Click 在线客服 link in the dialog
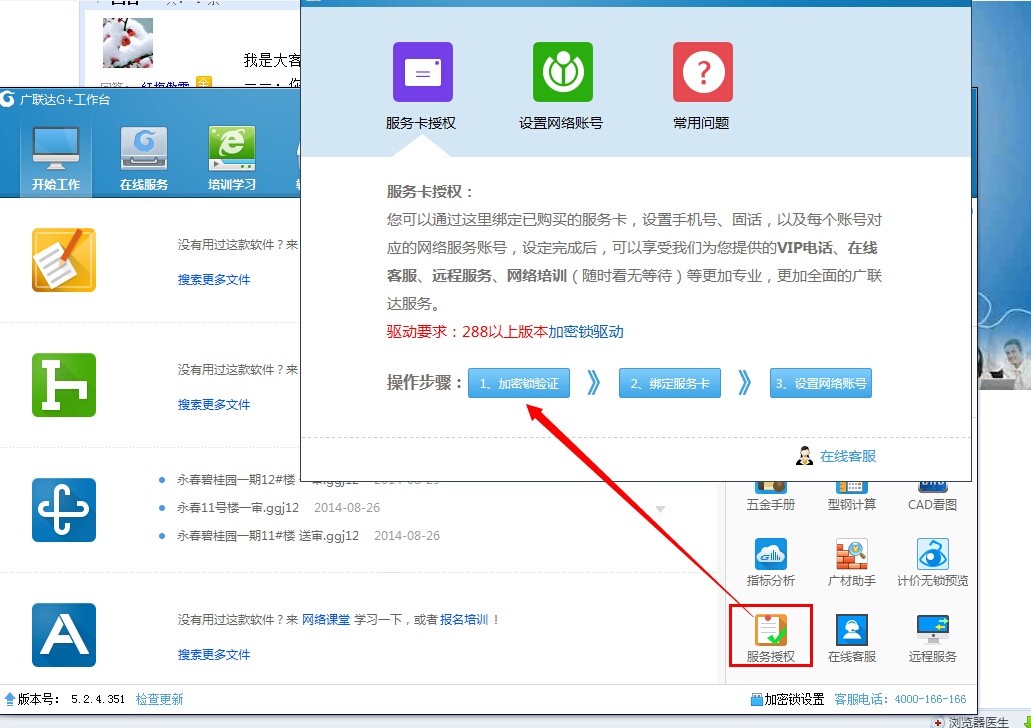The height and width of the screenshot is (728, 1031). tap(848, 456)
